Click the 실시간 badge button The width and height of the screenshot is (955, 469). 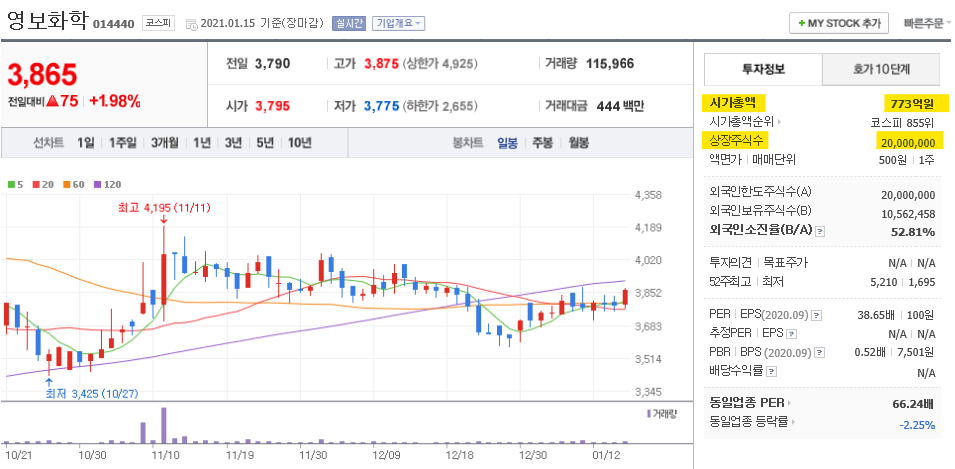pyautogui.click(x=348, y=23)
